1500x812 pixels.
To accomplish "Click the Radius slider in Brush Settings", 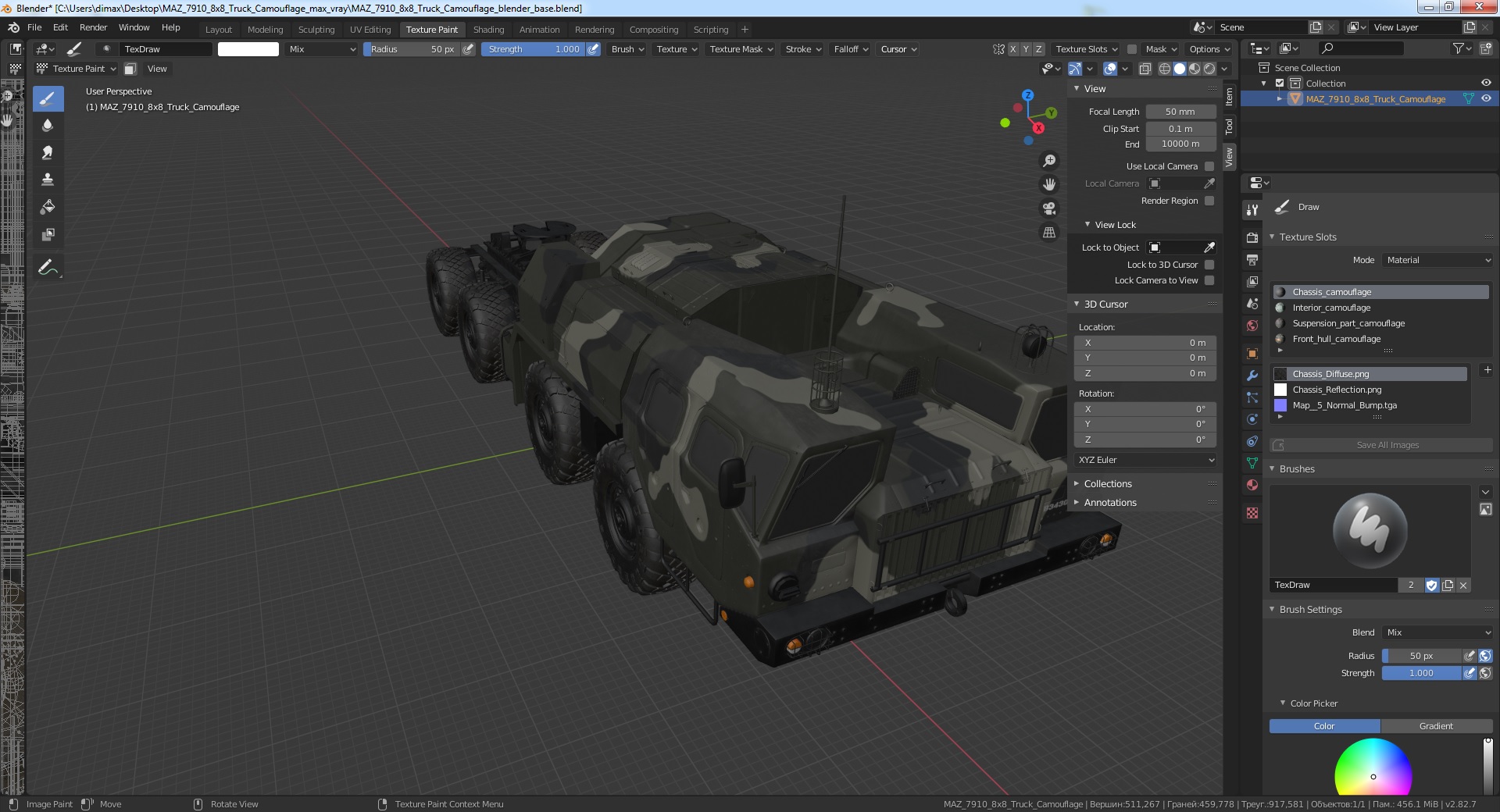I will point(1421,656).
